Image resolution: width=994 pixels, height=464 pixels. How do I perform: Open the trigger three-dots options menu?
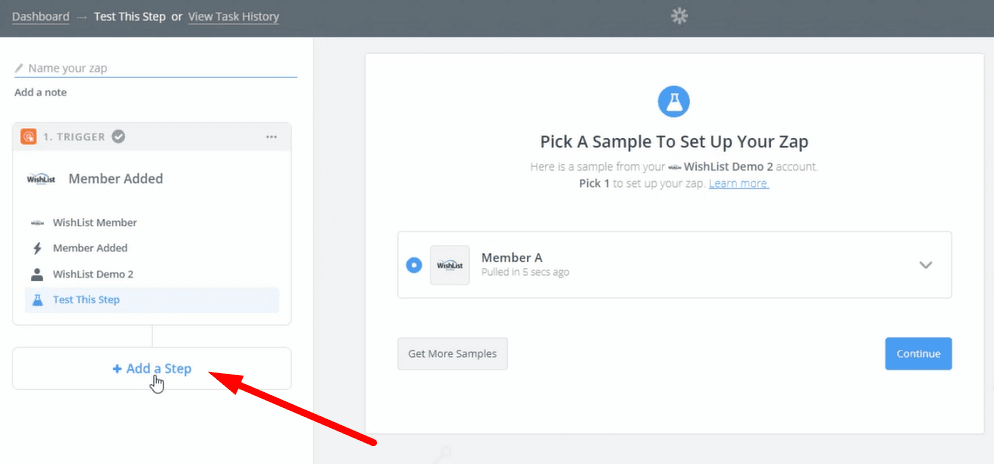coord(271,137)
